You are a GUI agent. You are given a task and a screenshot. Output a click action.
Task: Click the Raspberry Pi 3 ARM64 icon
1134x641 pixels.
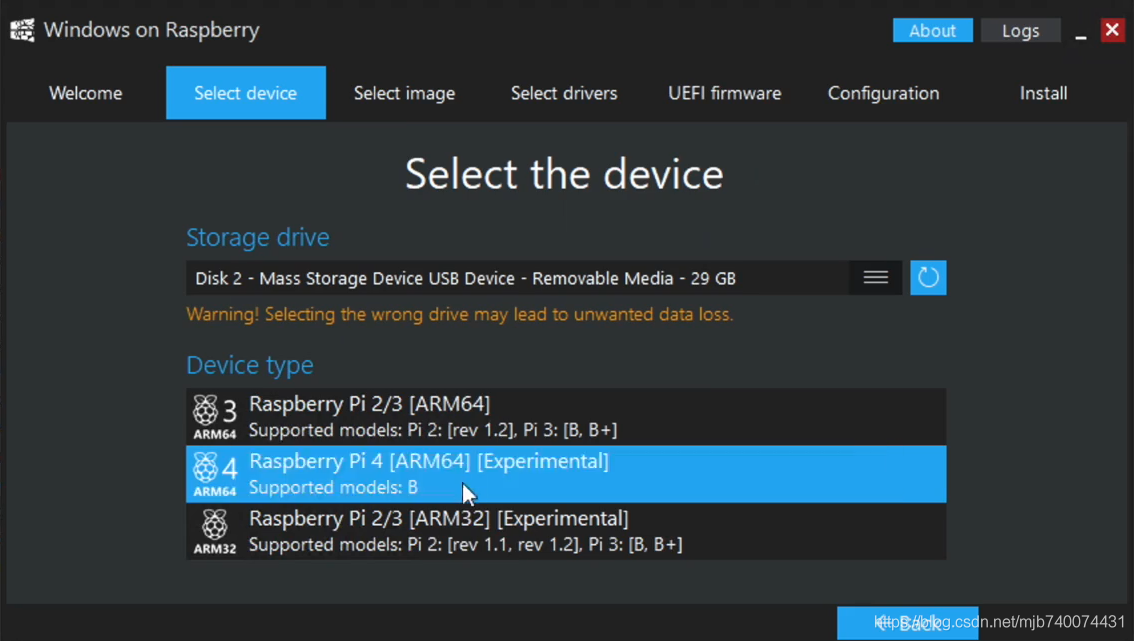[215, 417]
